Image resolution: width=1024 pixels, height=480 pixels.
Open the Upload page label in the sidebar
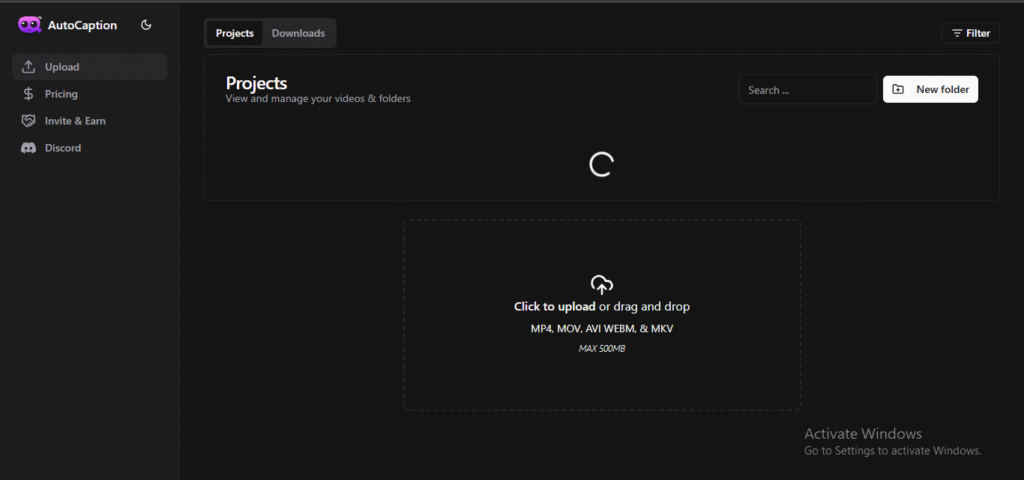coord(62,67)
